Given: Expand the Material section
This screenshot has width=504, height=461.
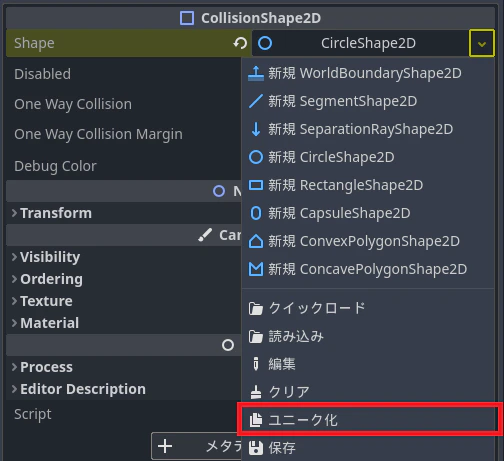Looking at the screenshot, I should pos(123,323).
